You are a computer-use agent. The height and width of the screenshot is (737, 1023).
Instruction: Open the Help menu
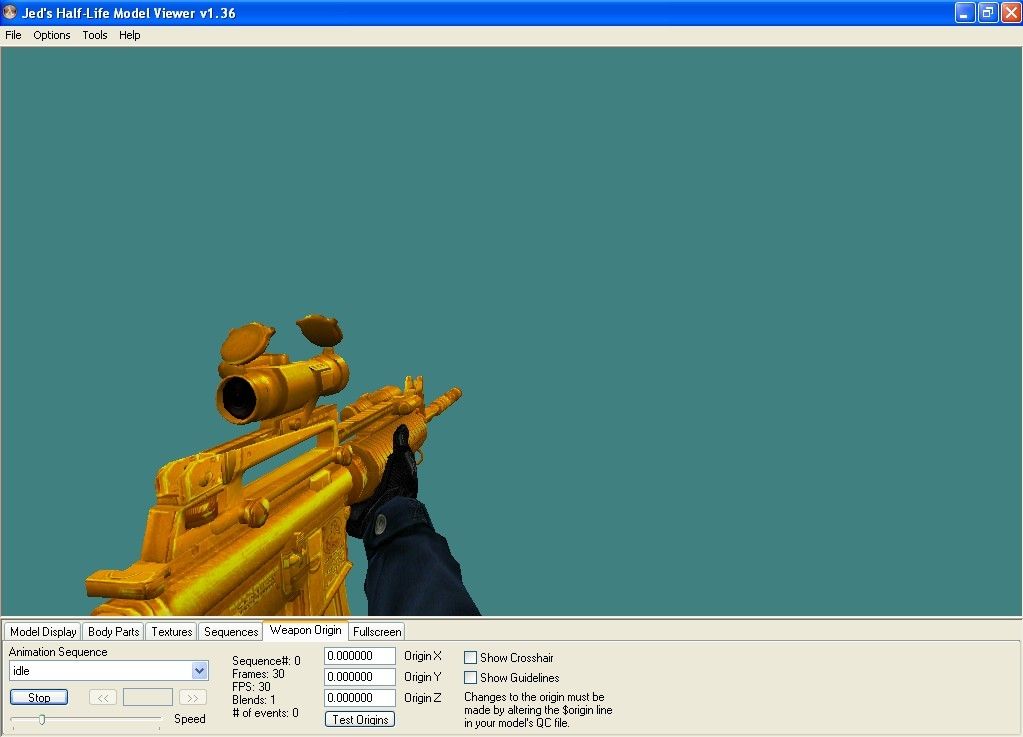tap(129, 35)
